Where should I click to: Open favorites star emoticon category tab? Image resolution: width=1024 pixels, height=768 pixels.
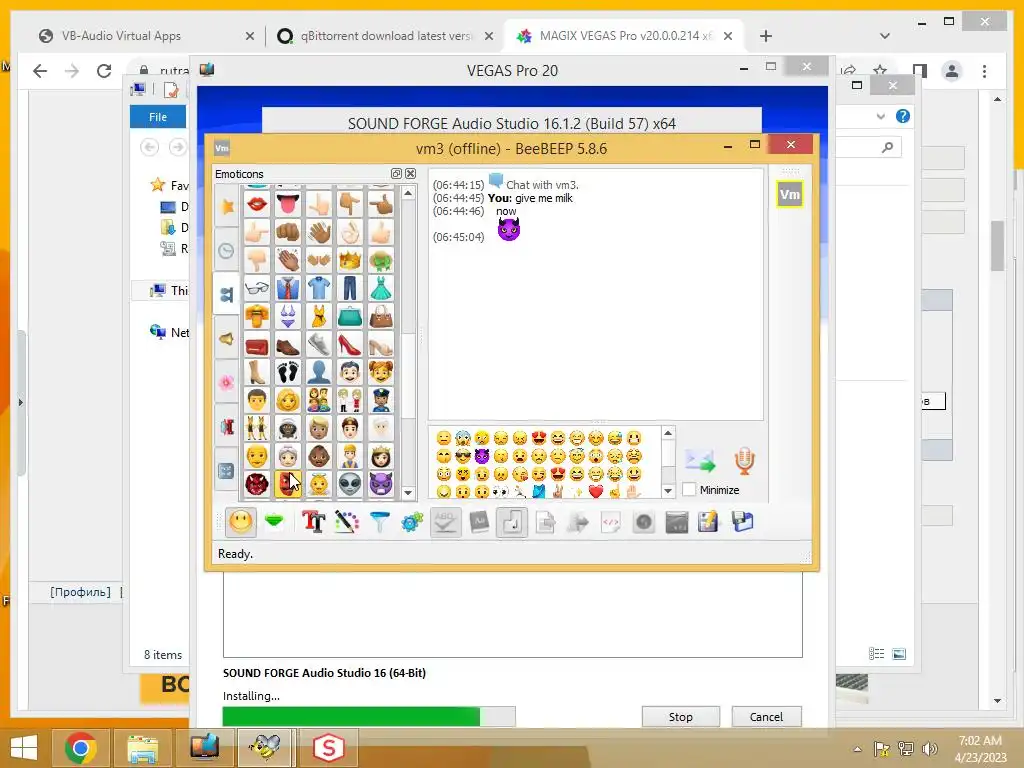point(227,207)
